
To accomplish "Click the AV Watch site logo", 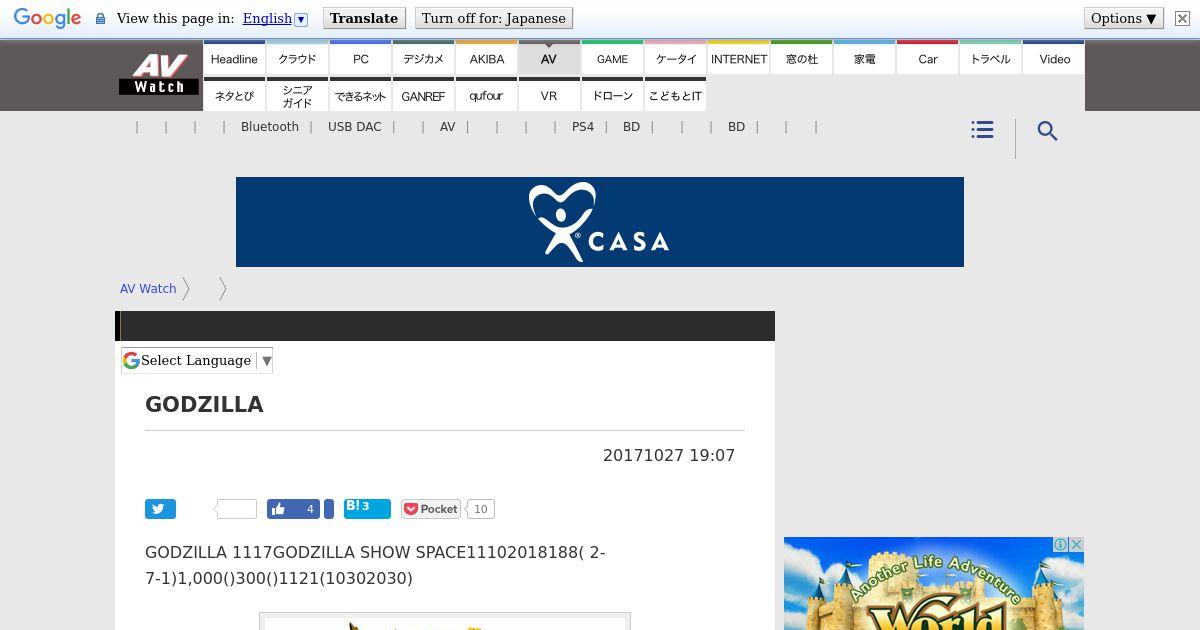I will tap(159, 75).
